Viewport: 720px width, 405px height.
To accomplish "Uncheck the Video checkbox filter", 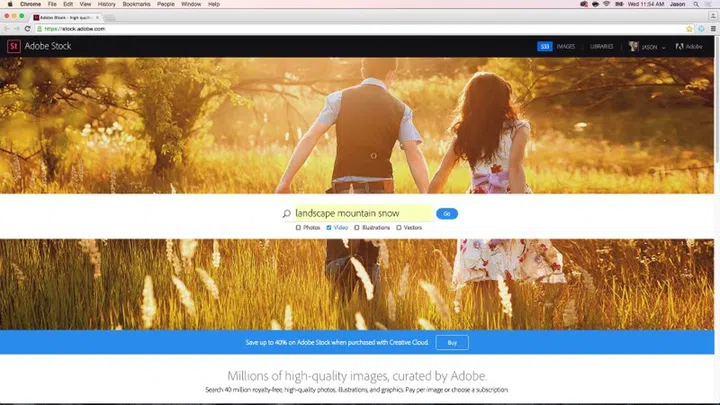I will tap(329, 228).
